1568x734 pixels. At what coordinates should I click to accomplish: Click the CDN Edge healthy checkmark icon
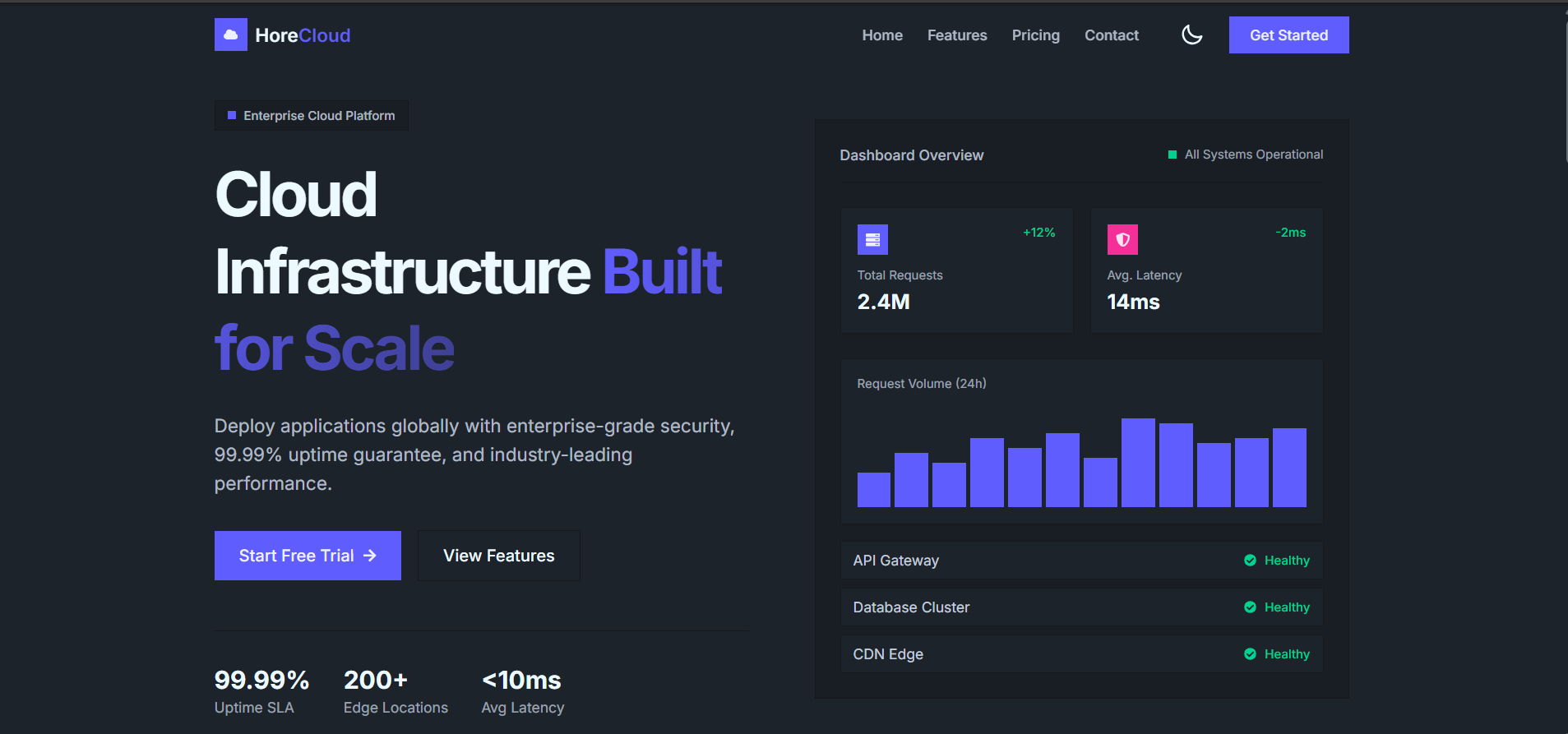[x=1250, y=654]
